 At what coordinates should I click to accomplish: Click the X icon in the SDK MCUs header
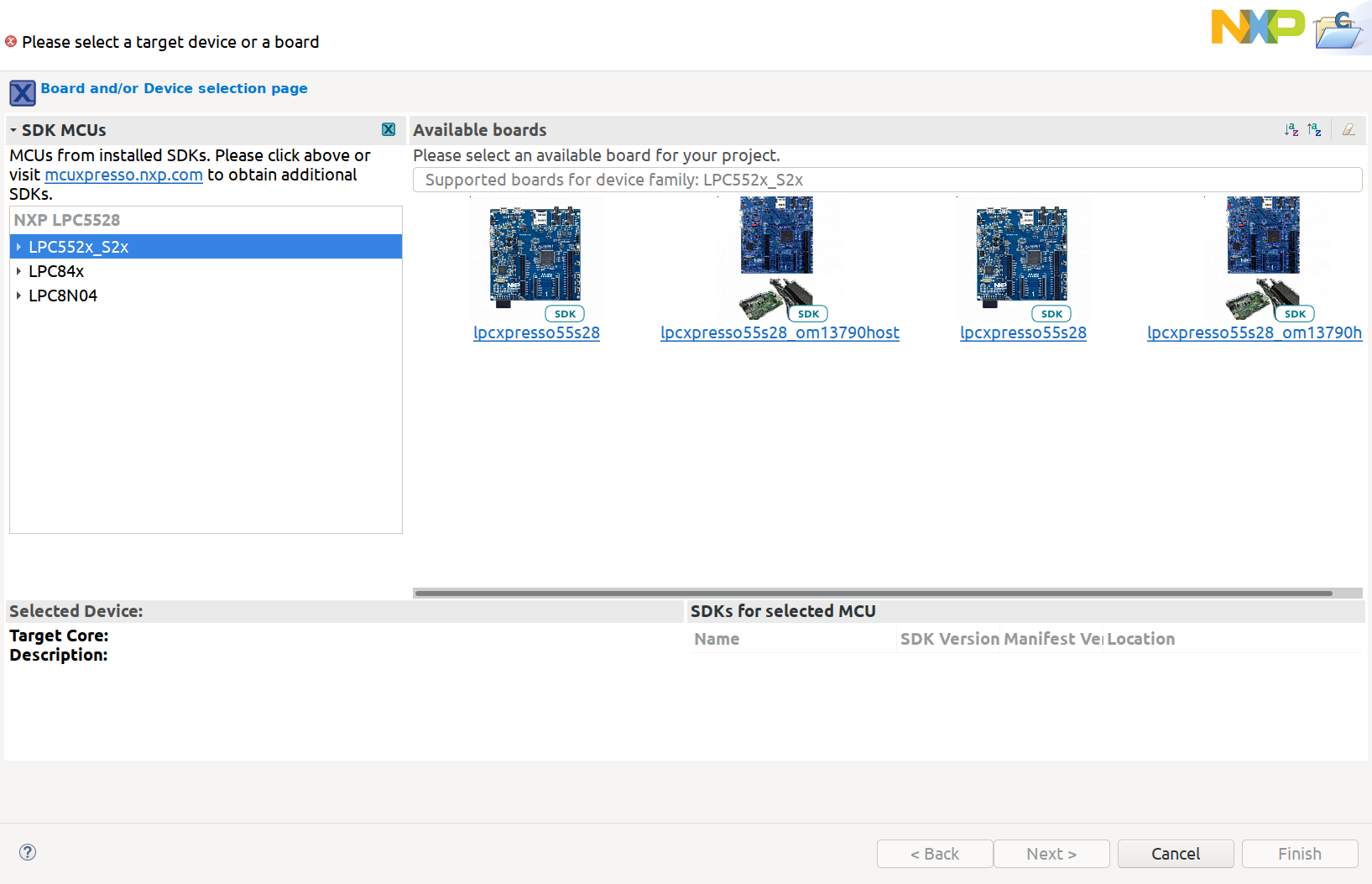coord(389,129)
